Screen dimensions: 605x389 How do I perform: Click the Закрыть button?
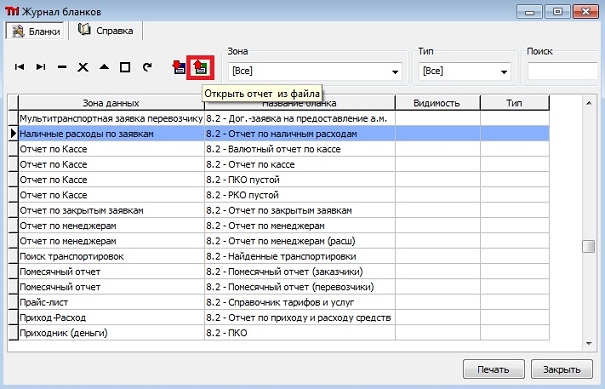click(562, 369)
